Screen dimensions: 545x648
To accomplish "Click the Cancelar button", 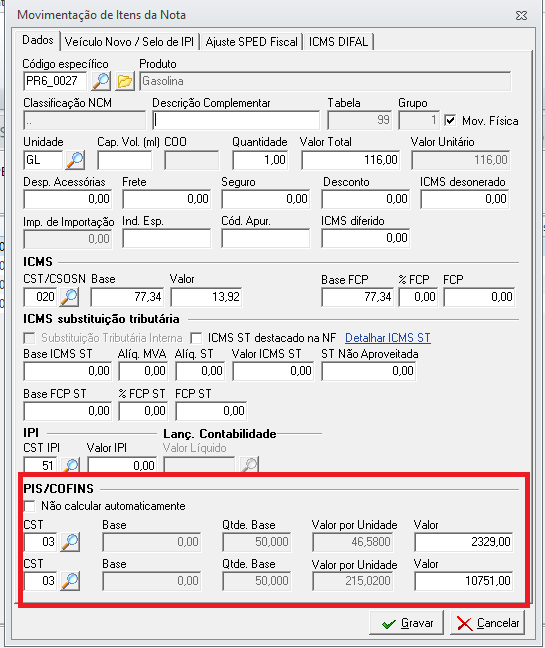I will 488,623.
